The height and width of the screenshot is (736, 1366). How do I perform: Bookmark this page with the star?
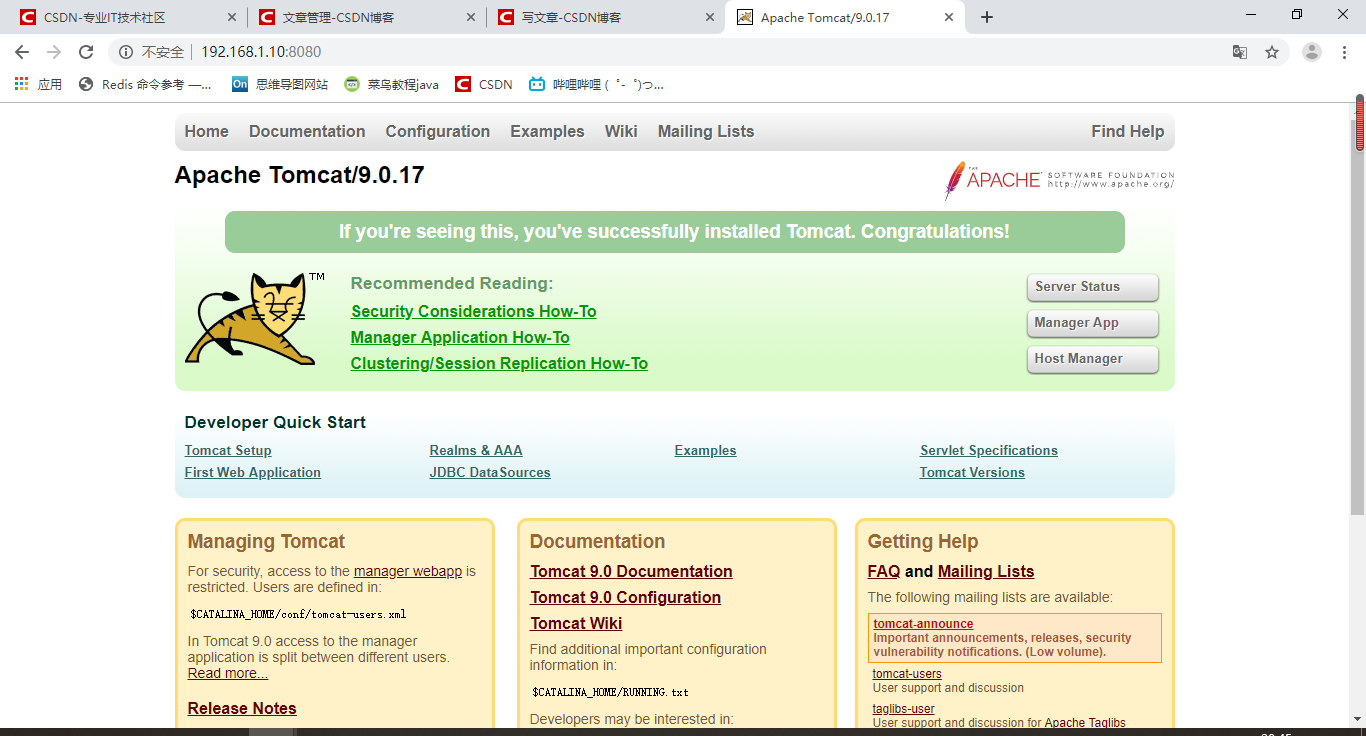[x=1272, y=52]
